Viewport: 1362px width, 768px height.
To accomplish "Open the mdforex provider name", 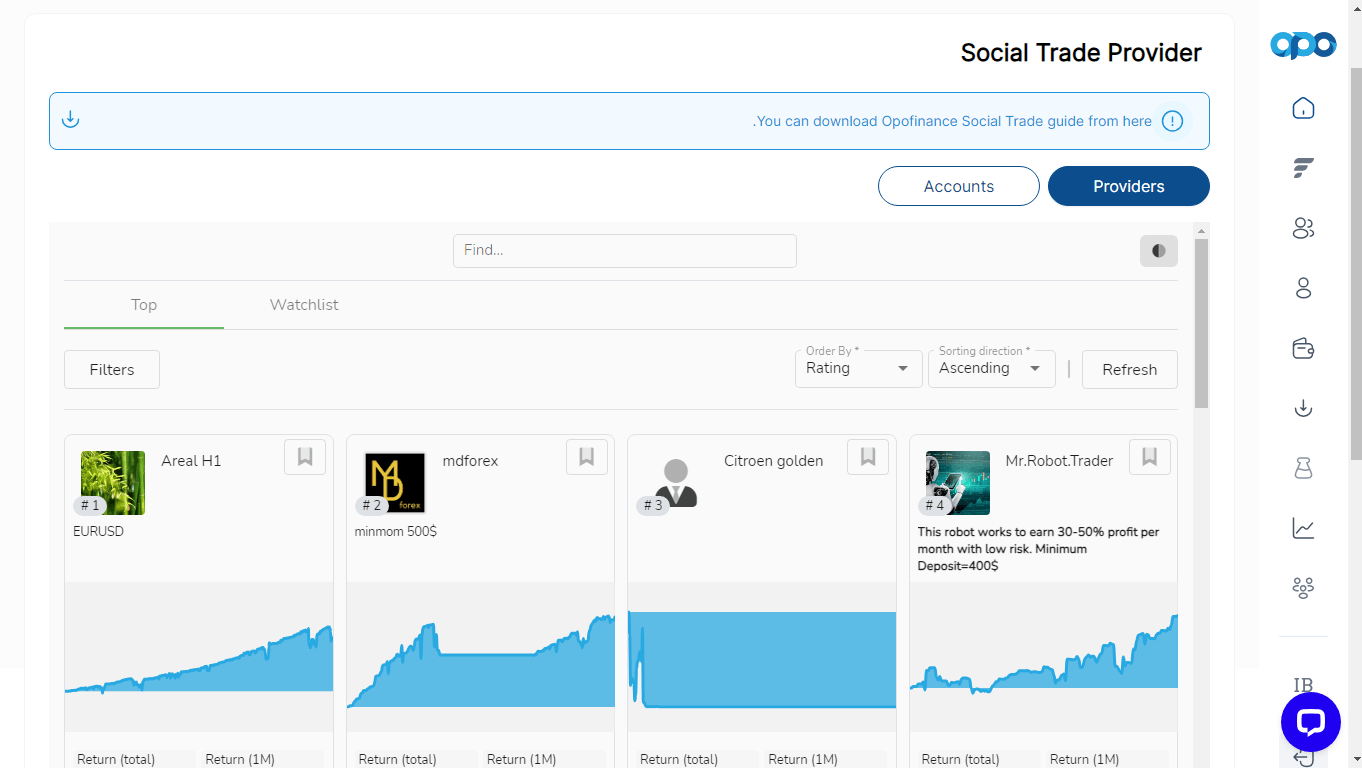I will click(470, 461).
